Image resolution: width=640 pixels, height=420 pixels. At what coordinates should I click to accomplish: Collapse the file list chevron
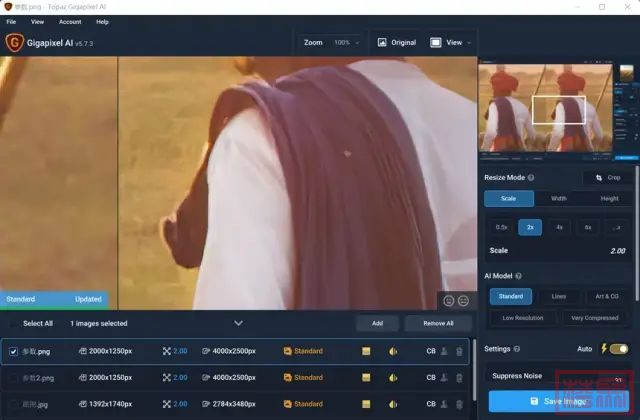pyautogui.click(x=238, y=323)
